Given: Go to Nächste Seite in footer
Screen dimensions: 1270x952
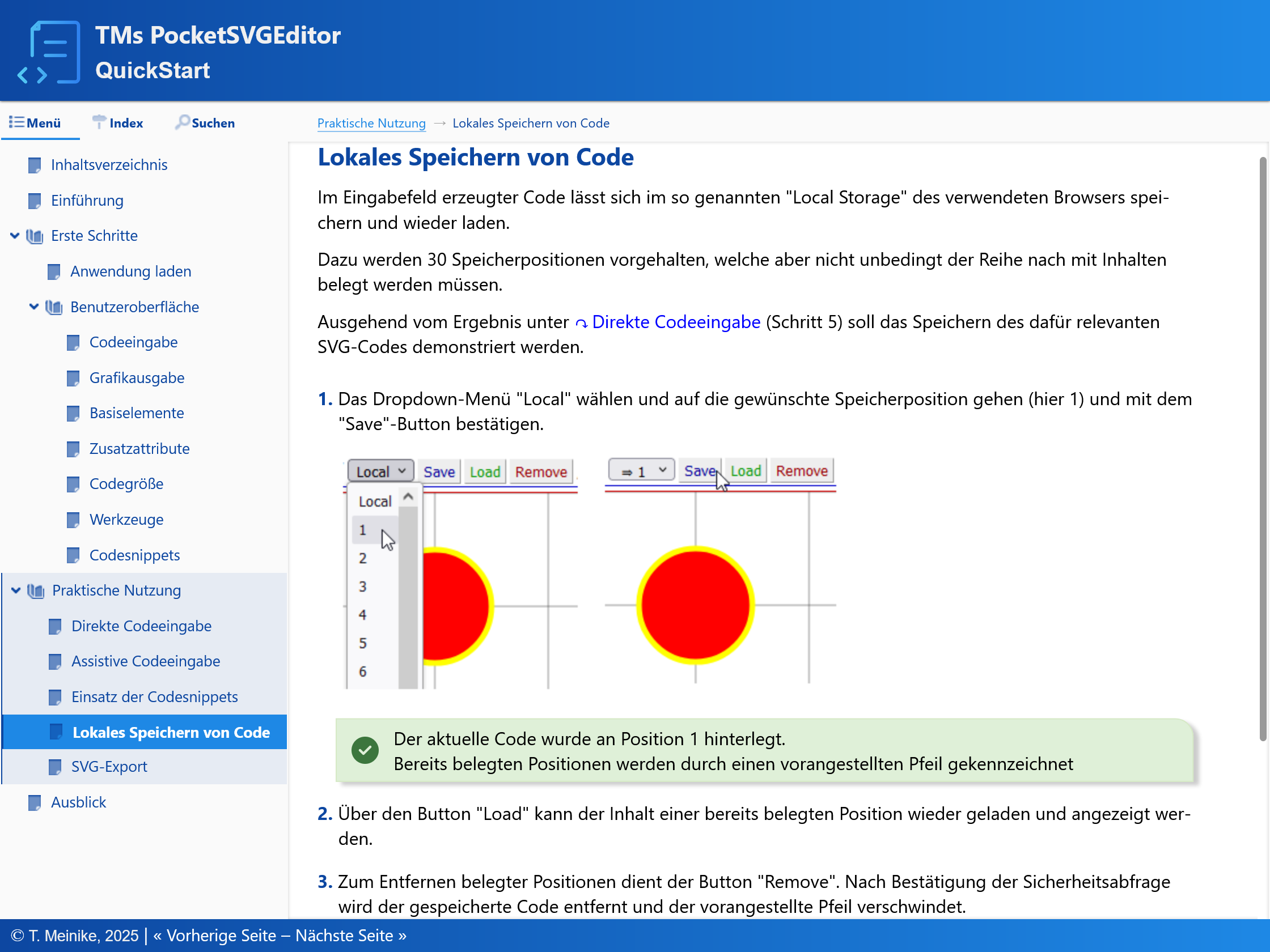Looking at the screenshot, I should coord(351,936).
